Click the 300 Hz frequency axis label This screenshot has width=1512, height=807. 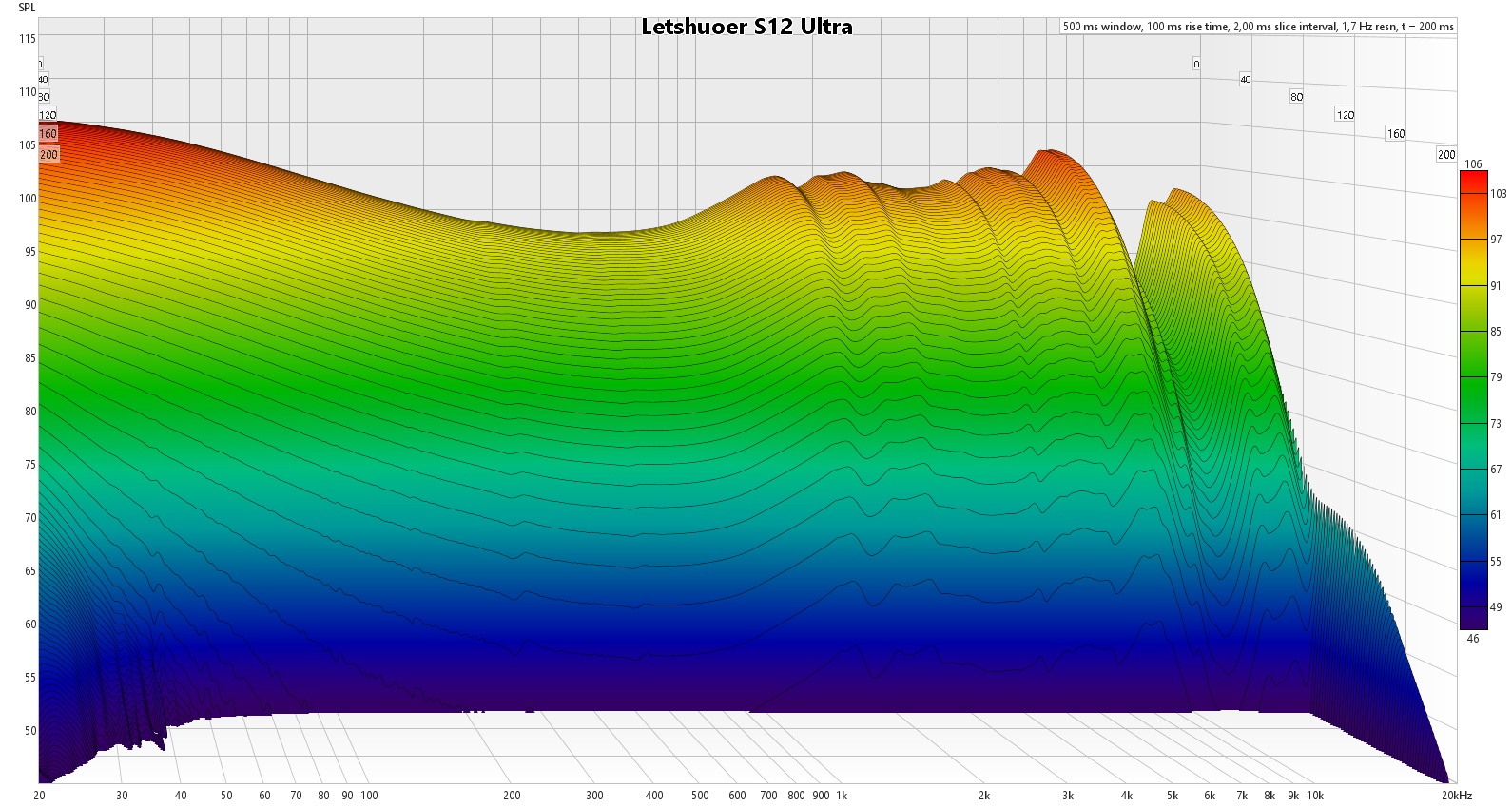tap(594, 796)
